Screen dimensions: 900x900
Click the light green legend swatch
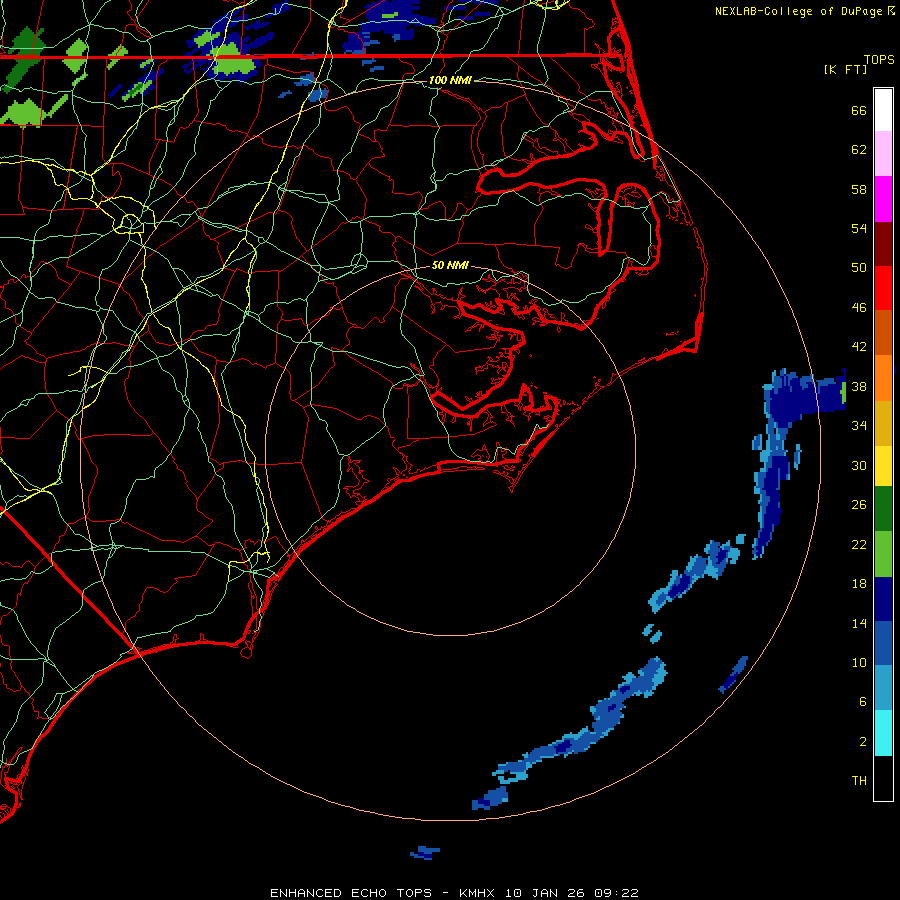coord(883,554)
